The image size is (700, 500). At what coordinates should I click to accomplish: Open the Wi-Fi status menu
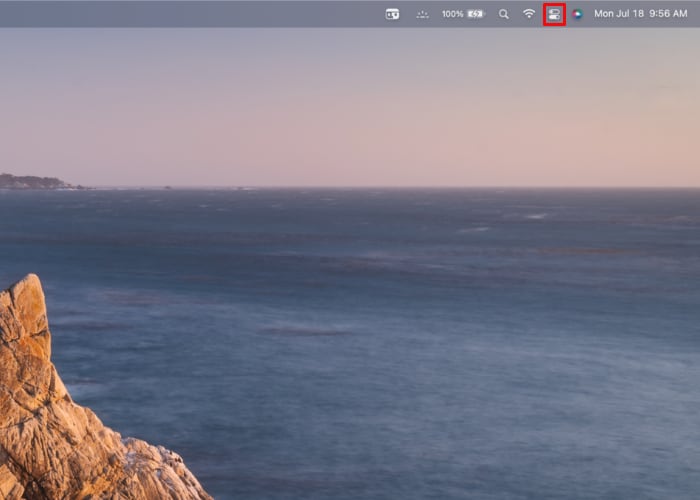(x=529, y=14)
